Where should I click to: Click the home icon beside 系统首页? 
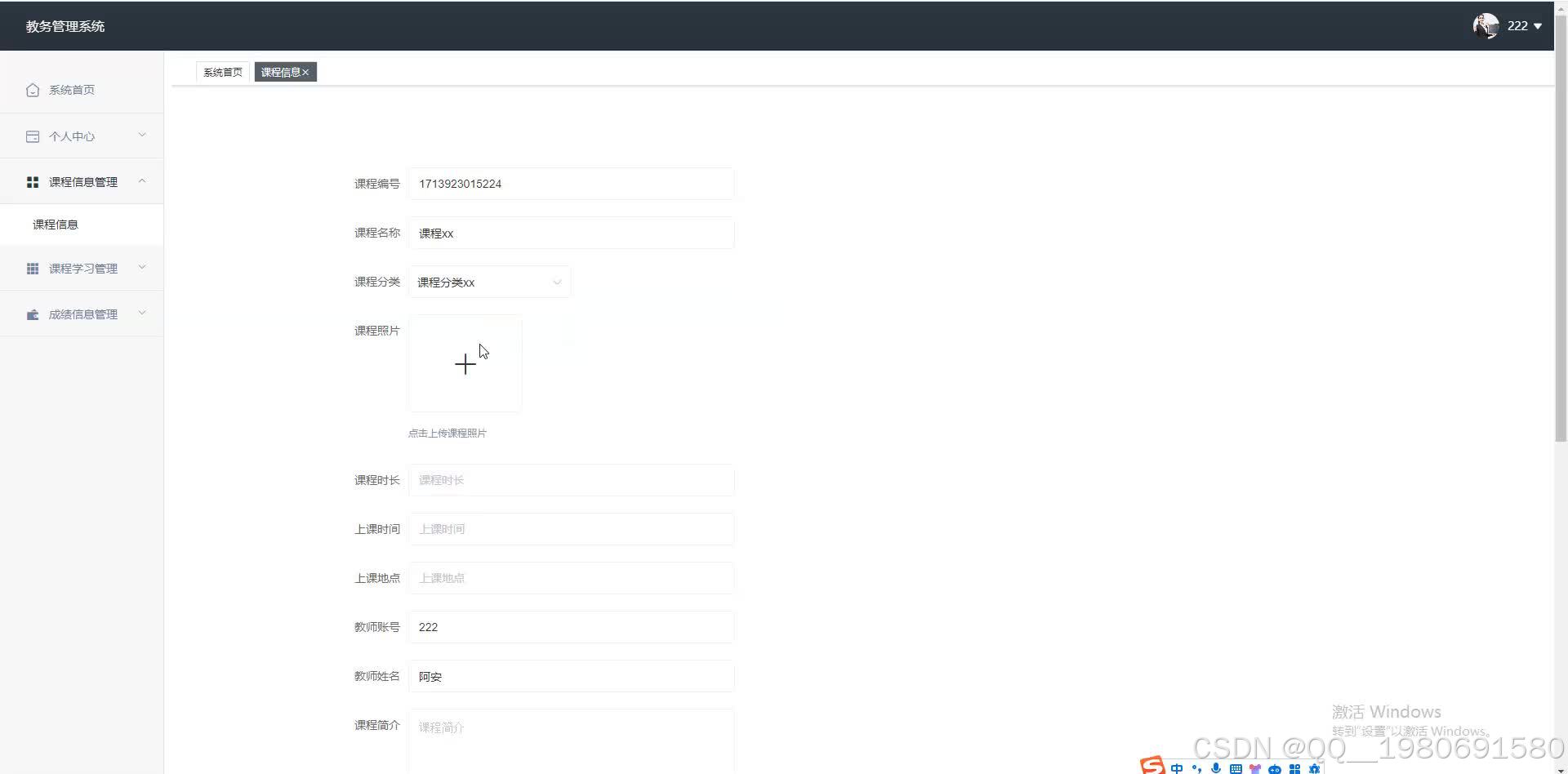(x=33, y=90)
